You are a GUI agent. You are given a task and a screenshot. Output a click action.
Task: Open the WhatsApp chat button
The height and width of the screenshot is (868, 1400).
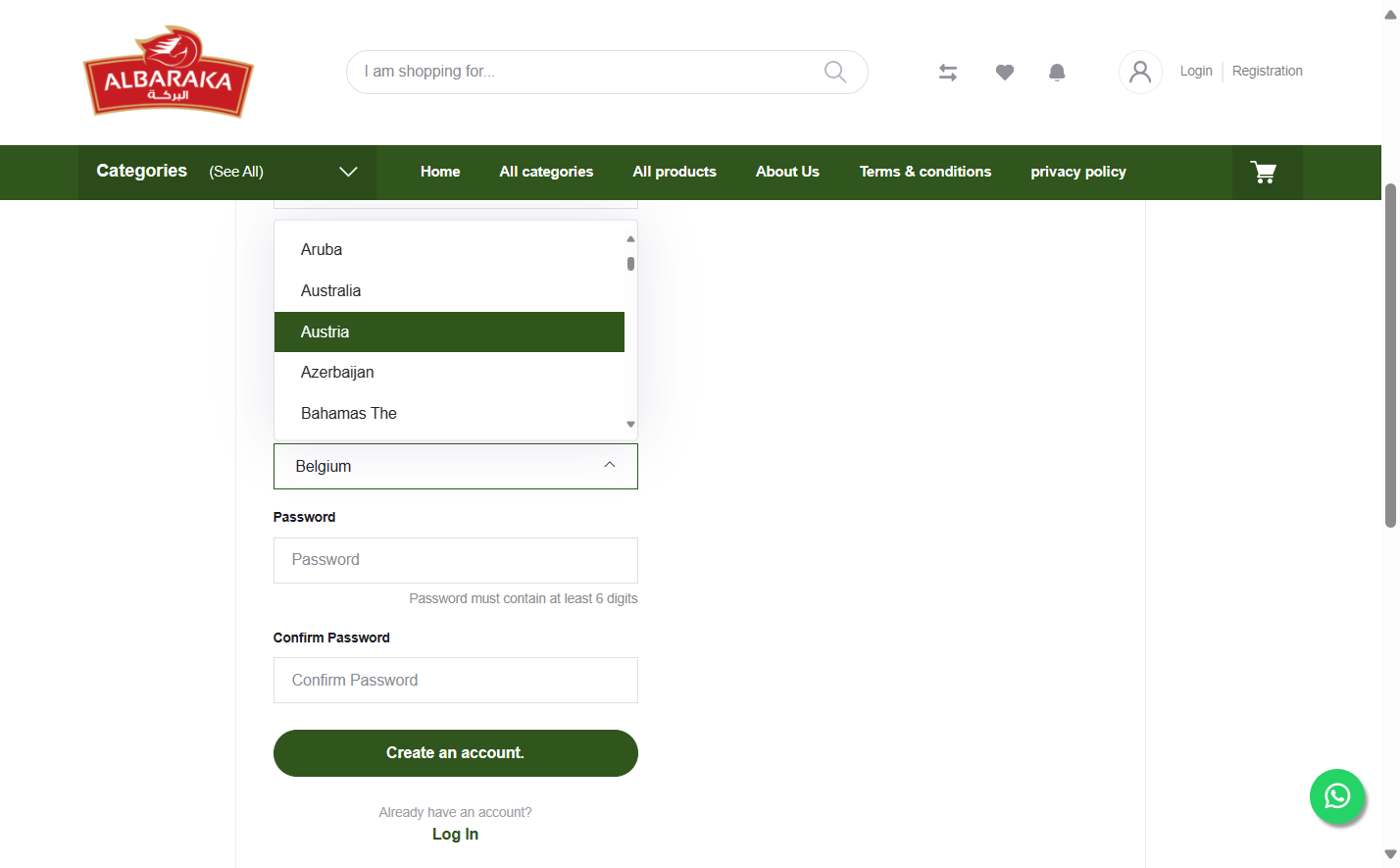click(x=1337, y=796)
